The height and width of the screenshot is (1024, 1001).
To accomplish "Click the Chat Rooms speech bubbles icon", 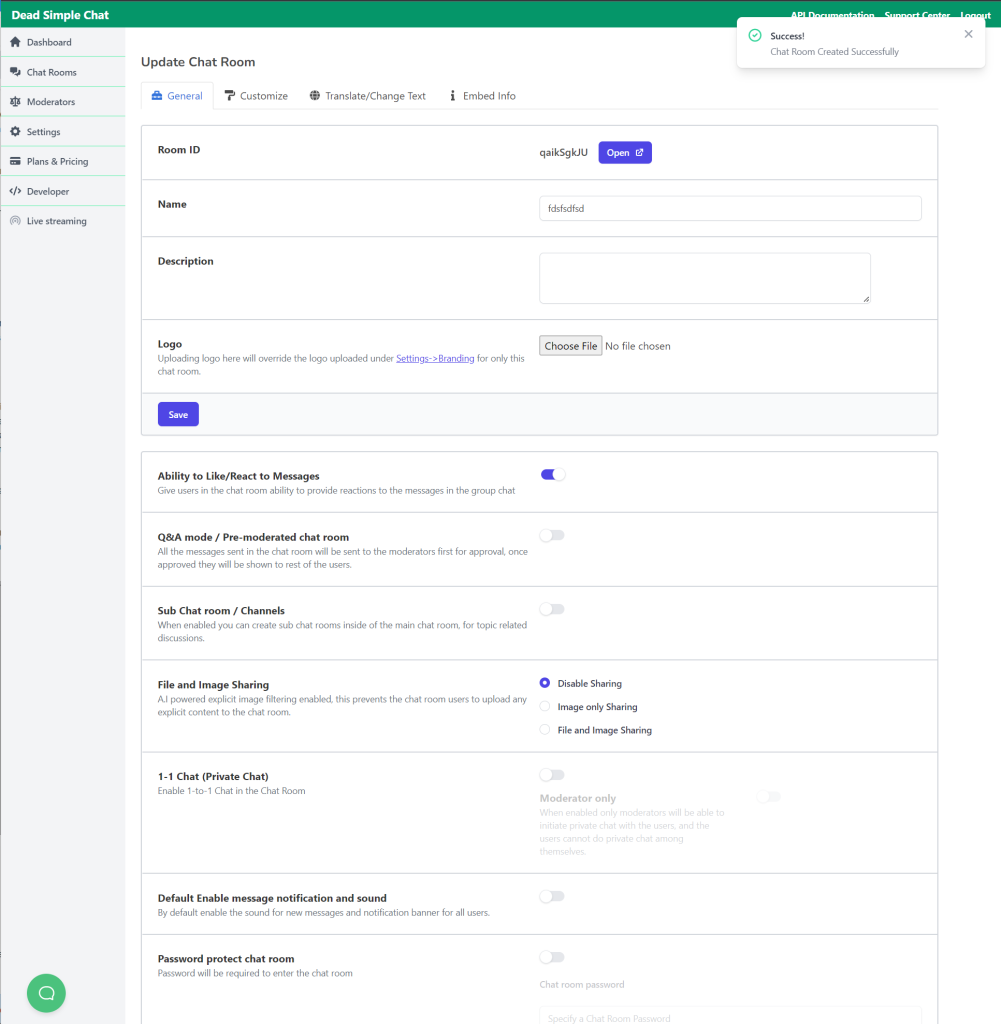I will pyautogui.click(x=15, y=72).
